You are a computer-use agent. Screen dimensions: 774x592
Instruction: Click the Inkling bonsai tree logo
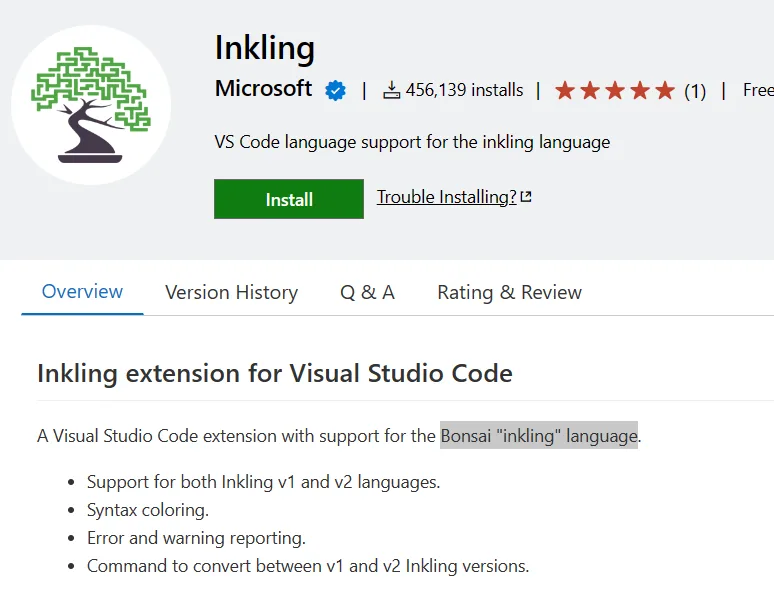tap(91, 105)
